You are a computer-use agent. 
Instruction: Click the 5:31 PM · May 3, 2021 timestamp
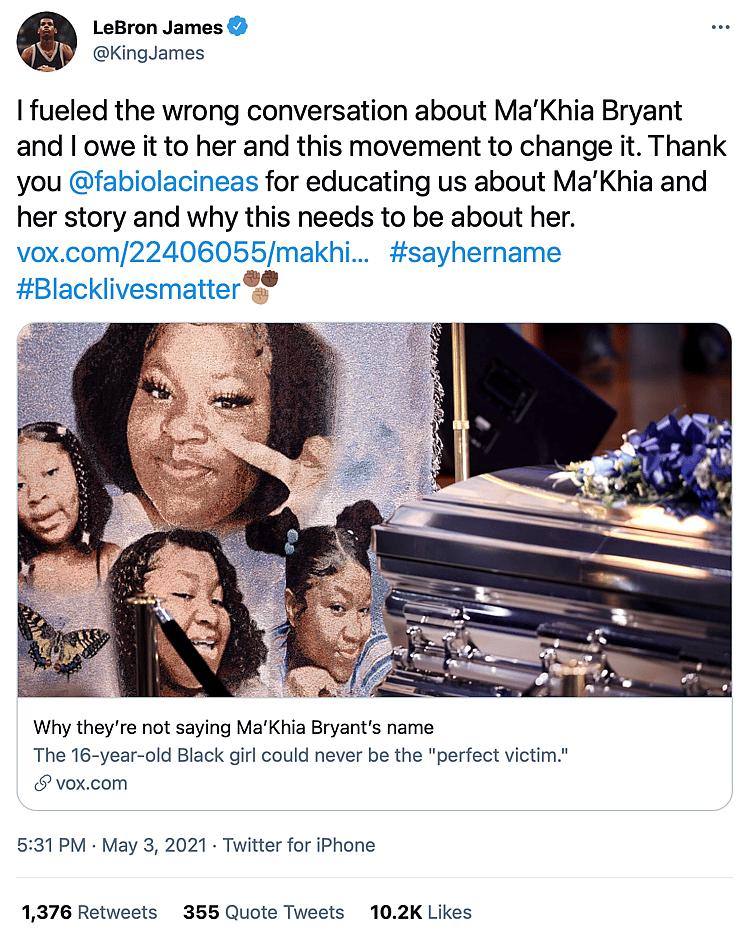click(x=112, y=845)
